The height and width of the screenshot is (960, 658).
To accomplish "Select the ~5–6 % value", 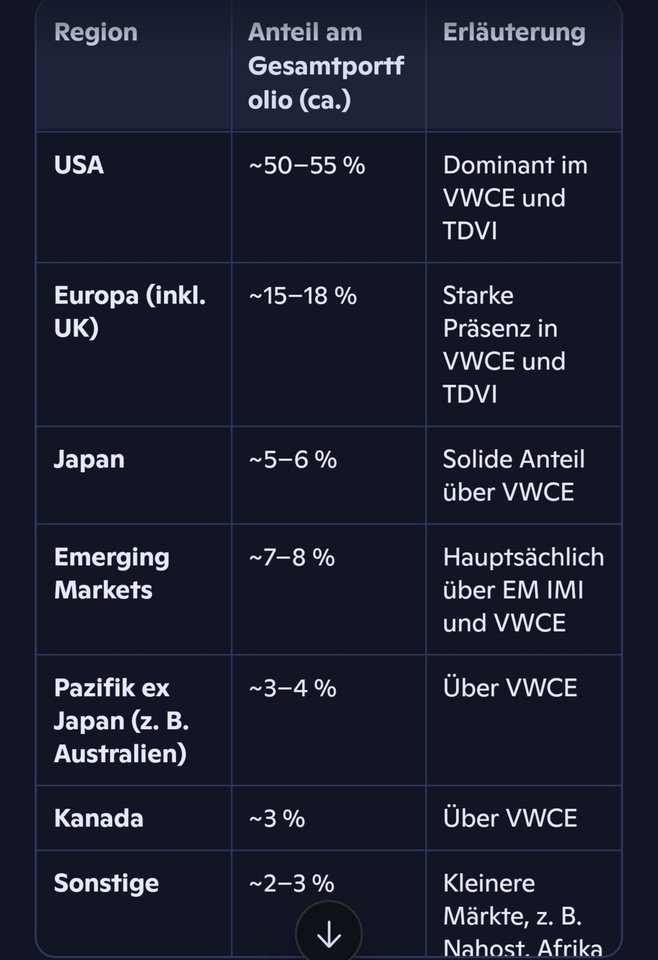I will [292, 459].
